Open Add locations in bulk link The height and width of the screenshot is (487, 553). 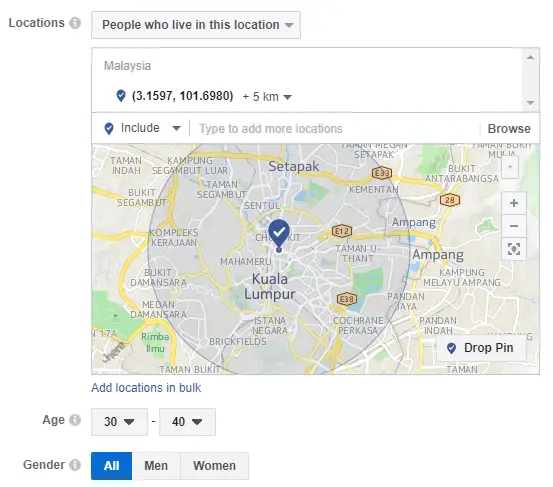(x=146, y=388)
